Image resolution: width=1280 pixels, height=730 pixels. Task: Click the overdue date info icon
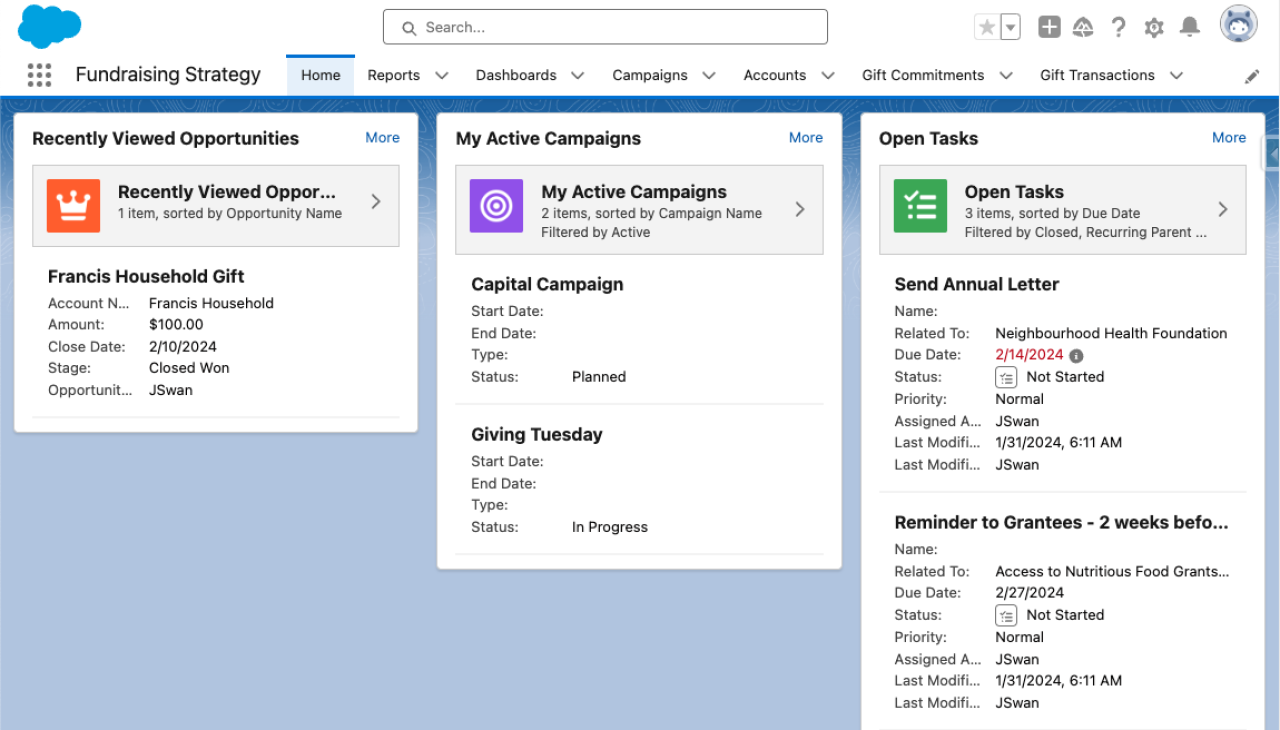click(1076, 356)
